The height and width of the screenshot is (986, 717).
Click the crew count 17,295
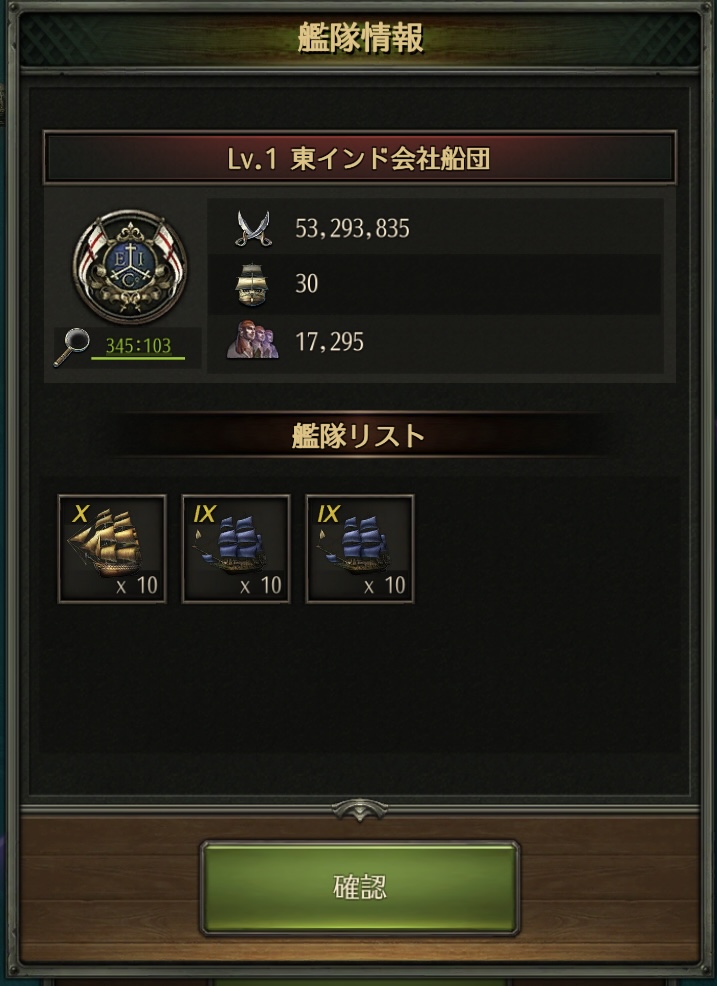click(x=330, y=342)
